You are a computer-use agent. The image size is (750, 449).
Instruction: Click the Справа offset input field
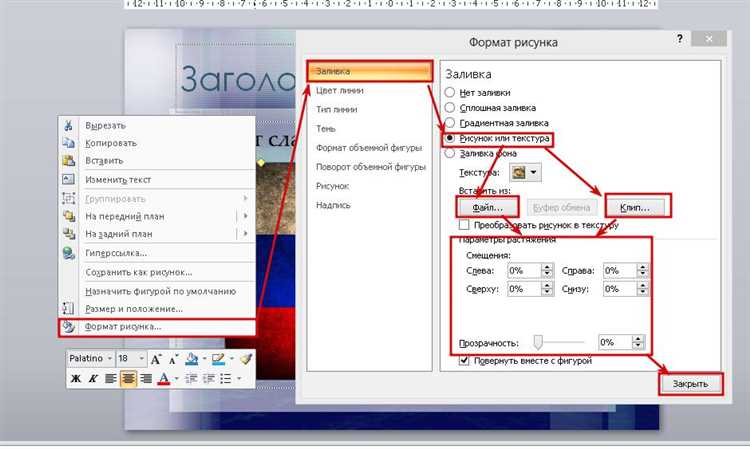(x=620, y=271)
